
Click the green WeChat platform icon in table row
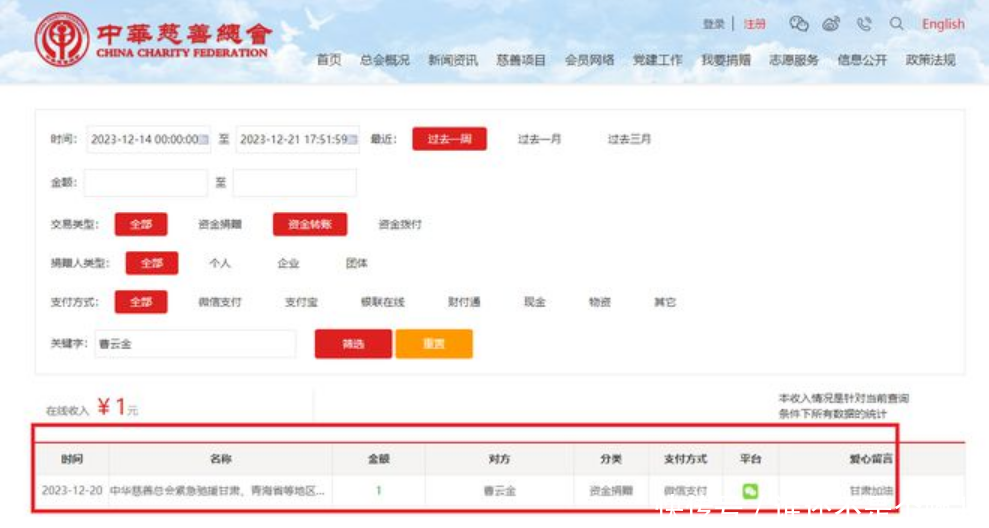point(750,491)
